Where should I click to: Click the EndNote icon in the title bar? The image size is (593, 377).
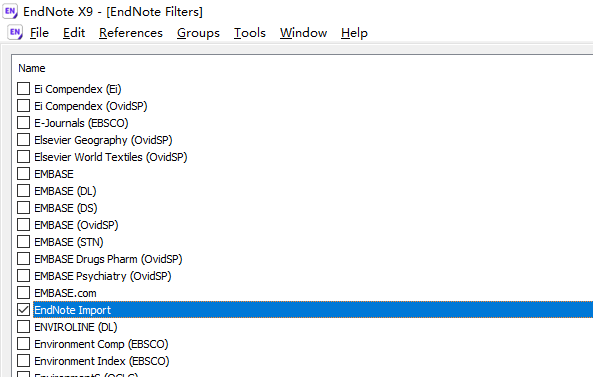pos(10,11)
